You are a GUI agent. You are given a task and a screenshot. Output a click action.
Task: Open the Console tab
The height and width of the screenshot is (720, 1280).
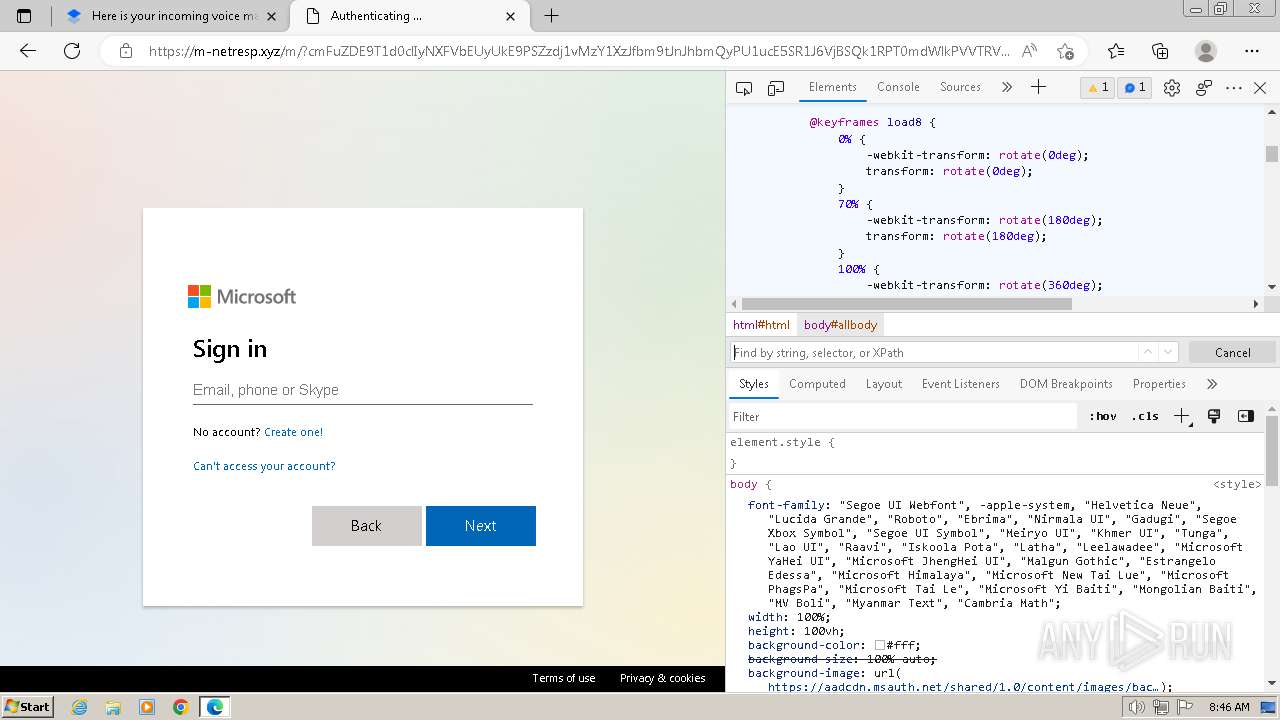pos(898,87)
